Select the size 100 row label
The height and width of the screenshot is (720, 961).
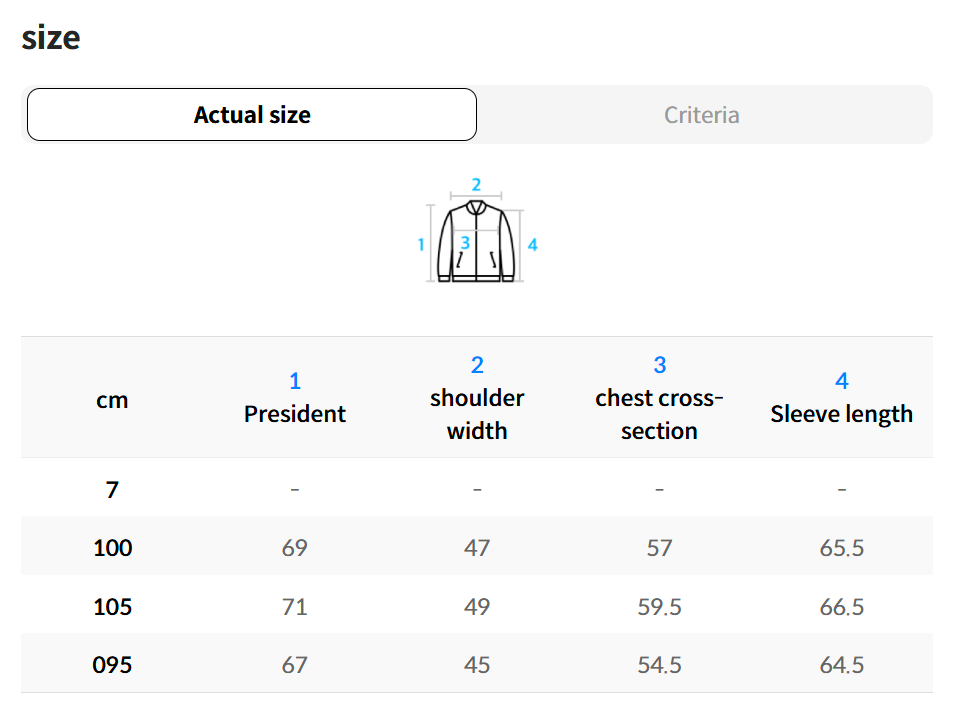click(112, 548)
